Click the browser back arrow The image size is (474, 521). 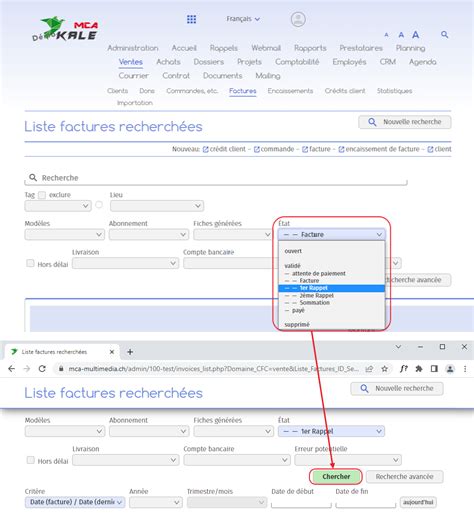click(12, 369)
